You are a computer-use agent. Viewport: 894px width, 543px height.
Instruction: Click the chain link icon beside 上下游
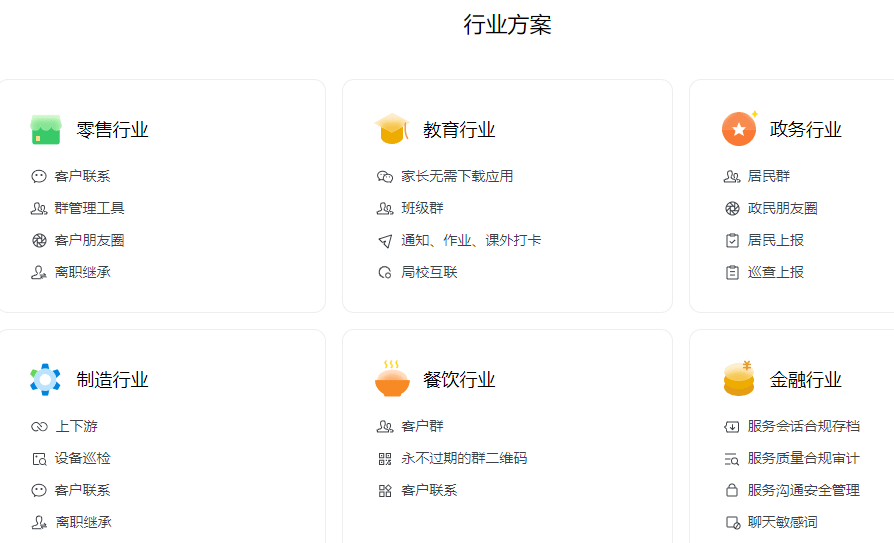(39, 426)
